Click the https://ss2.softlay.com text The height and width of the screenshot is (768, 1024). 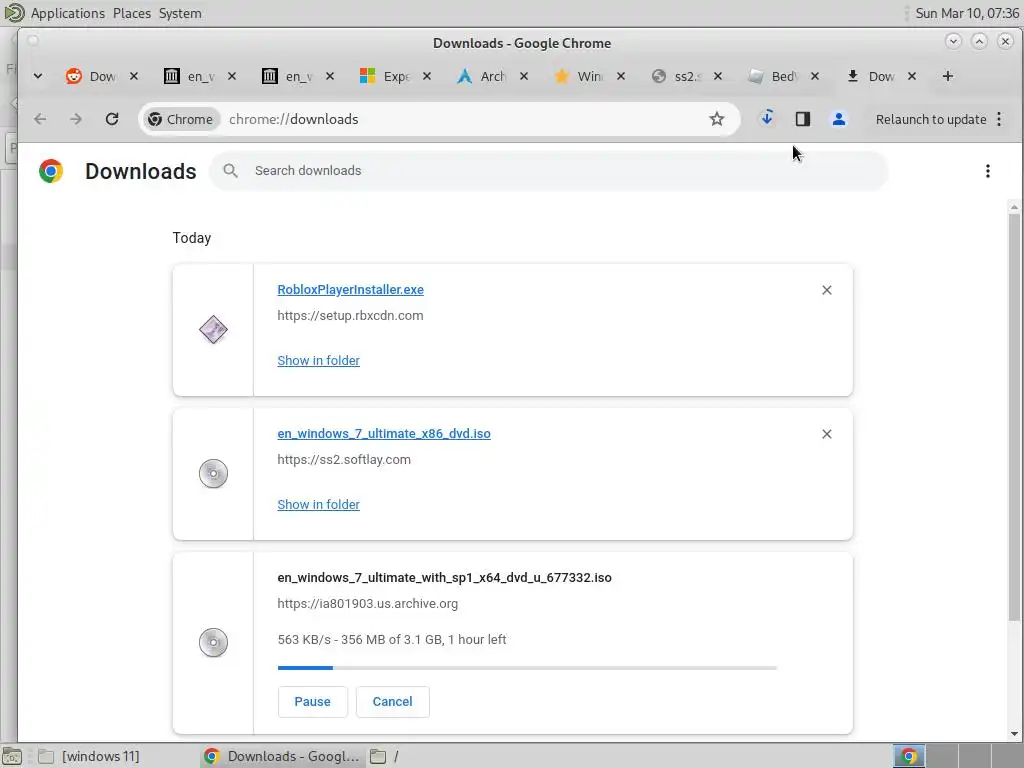[344, 460]
